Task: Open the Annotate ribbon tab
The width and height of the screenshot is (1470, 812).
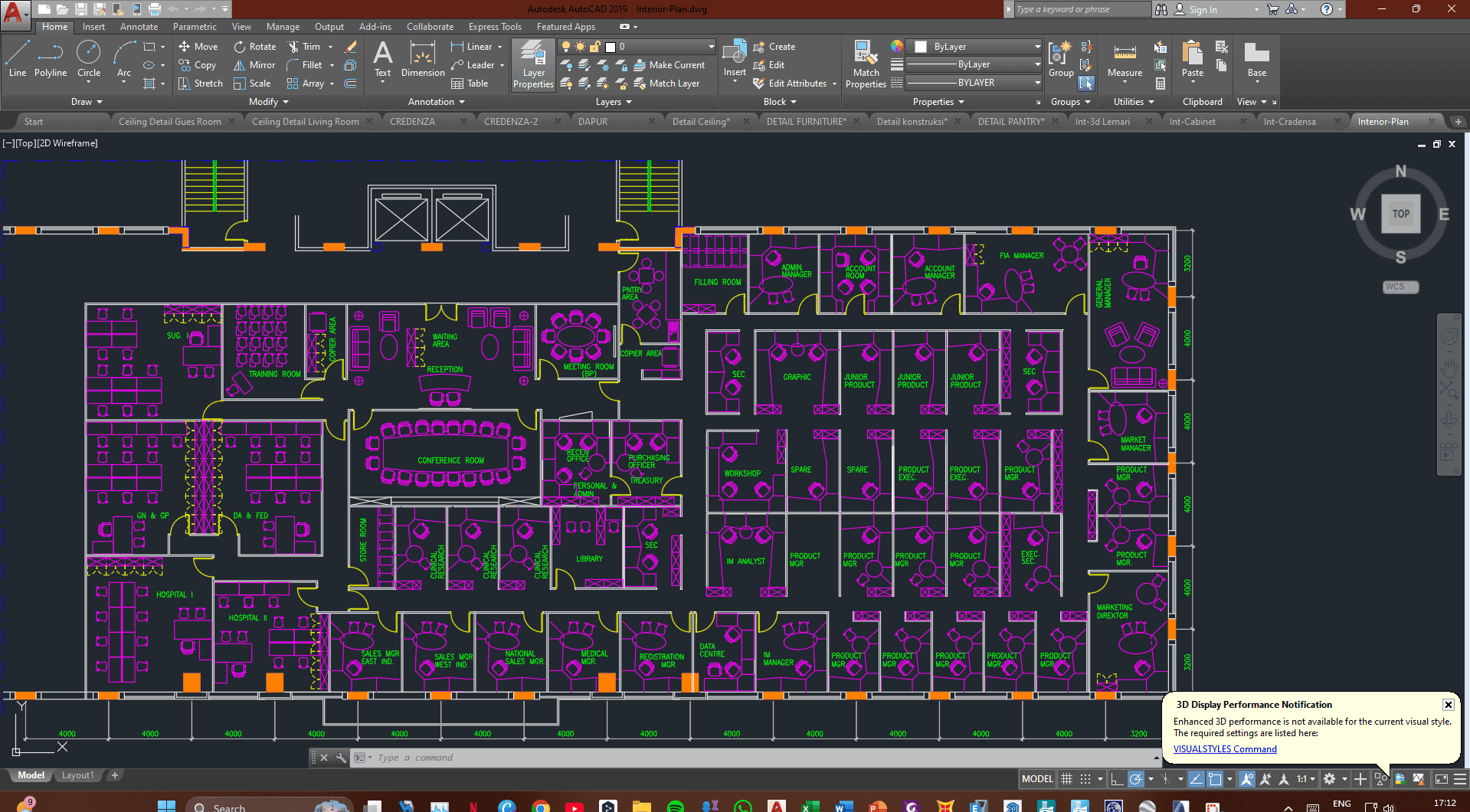Action: point(139,27)
